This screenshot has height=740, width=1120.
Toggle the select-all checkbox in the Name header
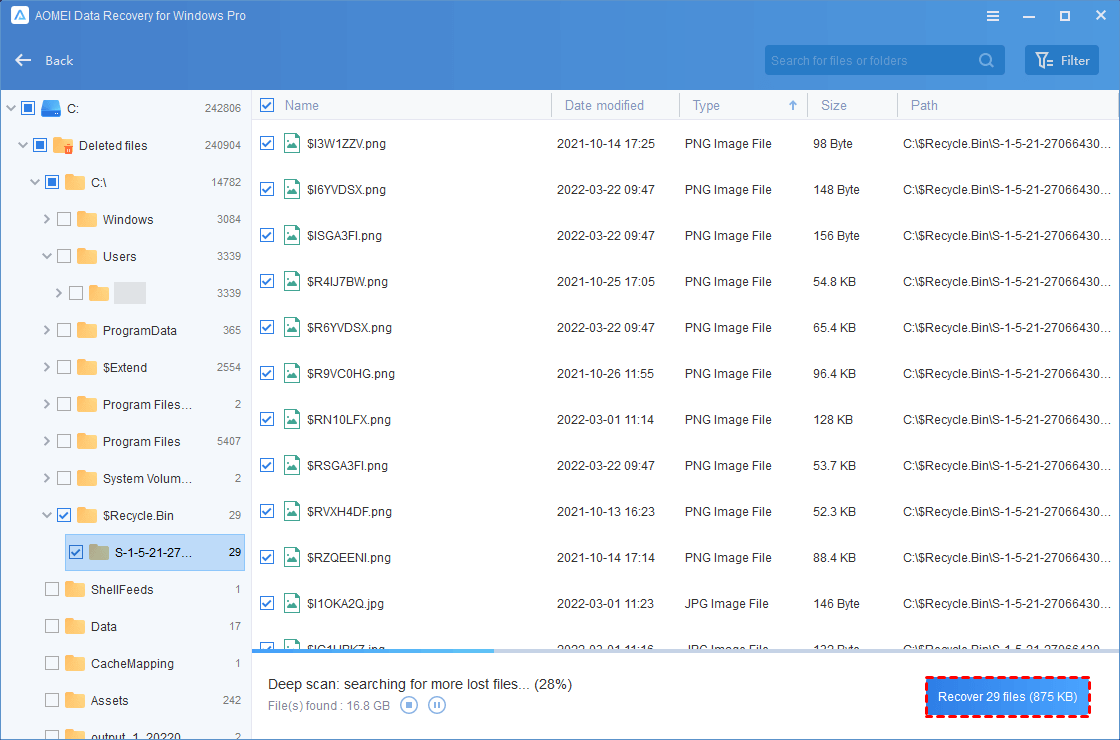(266, 105)
